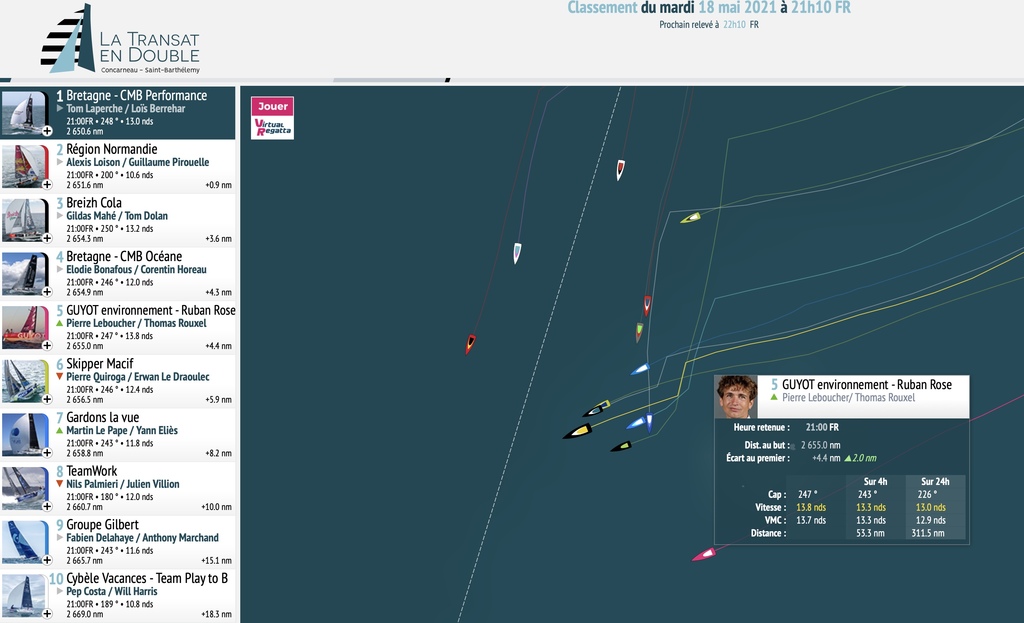Select GUYOT environnement boat photo in ranking
The height and width of the screenshot is (623, 1024).
pos(25,327)
